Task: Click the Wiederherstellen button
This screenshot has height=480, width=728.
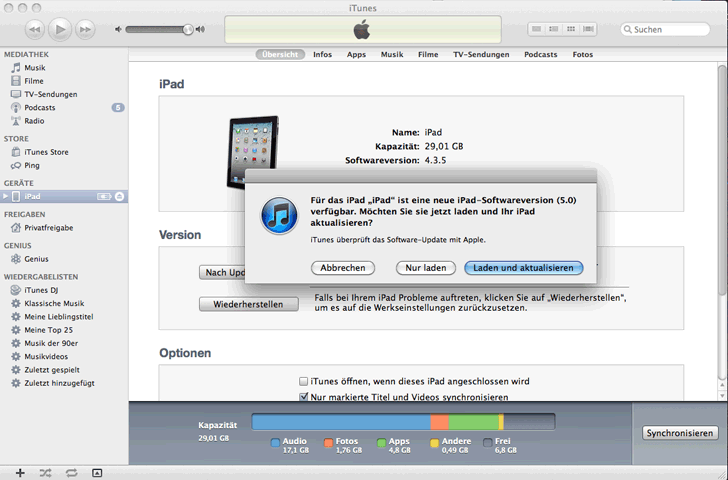Action: (x=248, y=304)
